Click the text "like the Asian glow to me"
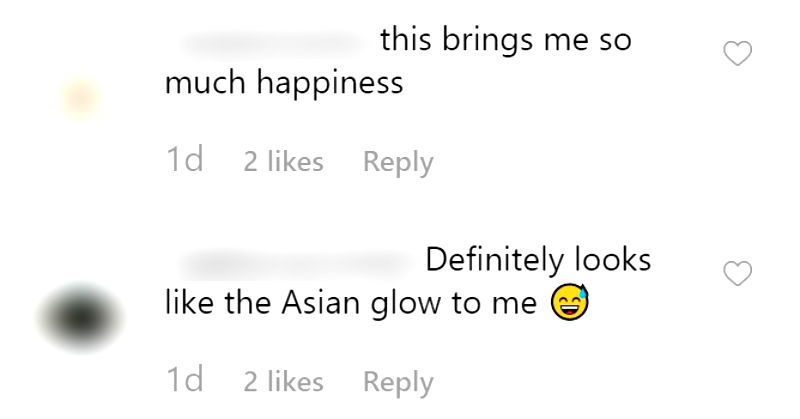 pos(350,303)
